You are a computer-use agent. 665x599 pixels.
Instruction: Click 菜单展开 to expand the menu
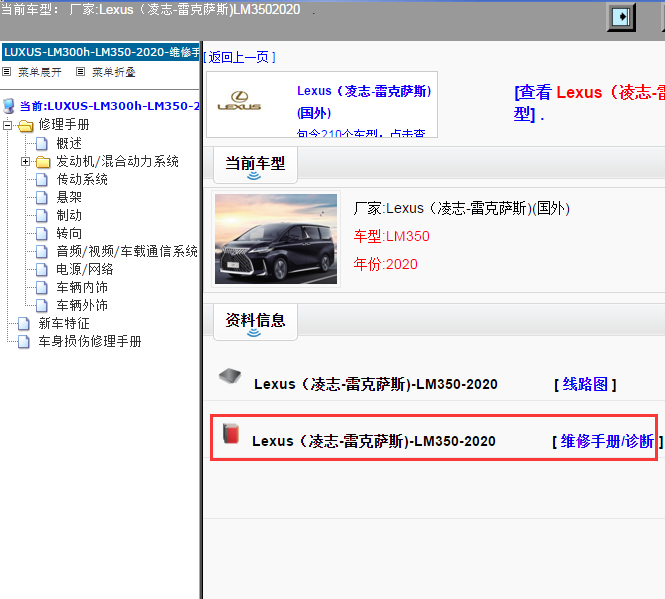point(40,72)
